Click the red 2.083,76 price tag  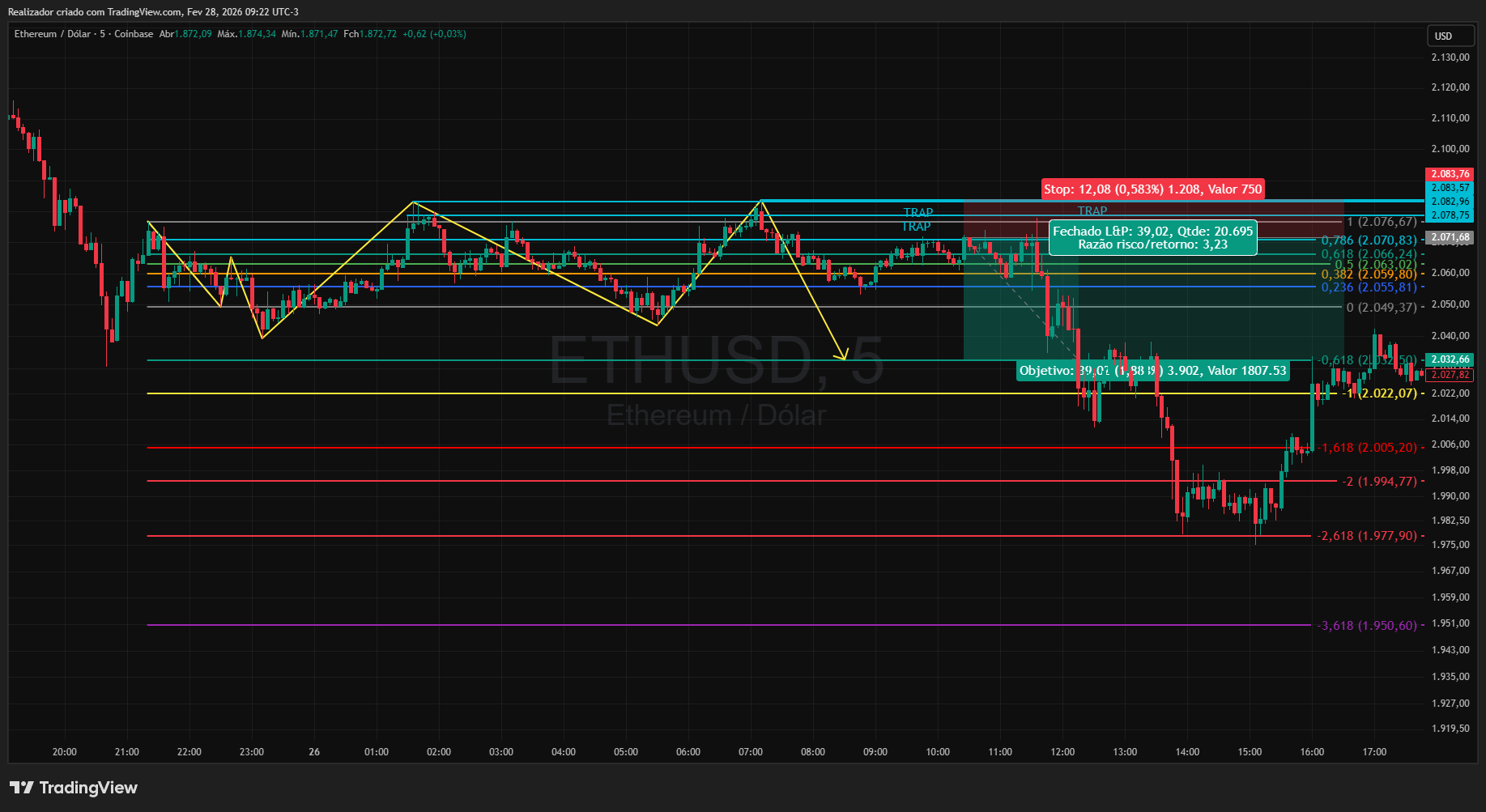click(x=1450, y=174)
